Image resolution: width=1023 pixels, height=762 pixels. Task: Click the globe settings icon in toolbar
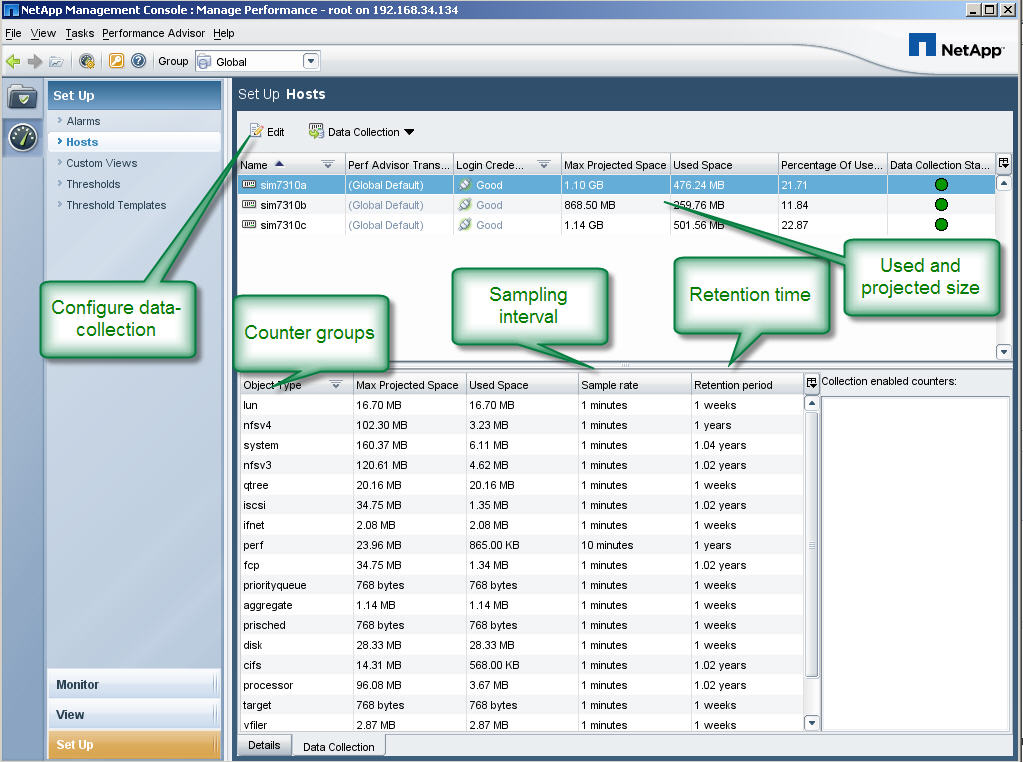[x=87, y=61]
